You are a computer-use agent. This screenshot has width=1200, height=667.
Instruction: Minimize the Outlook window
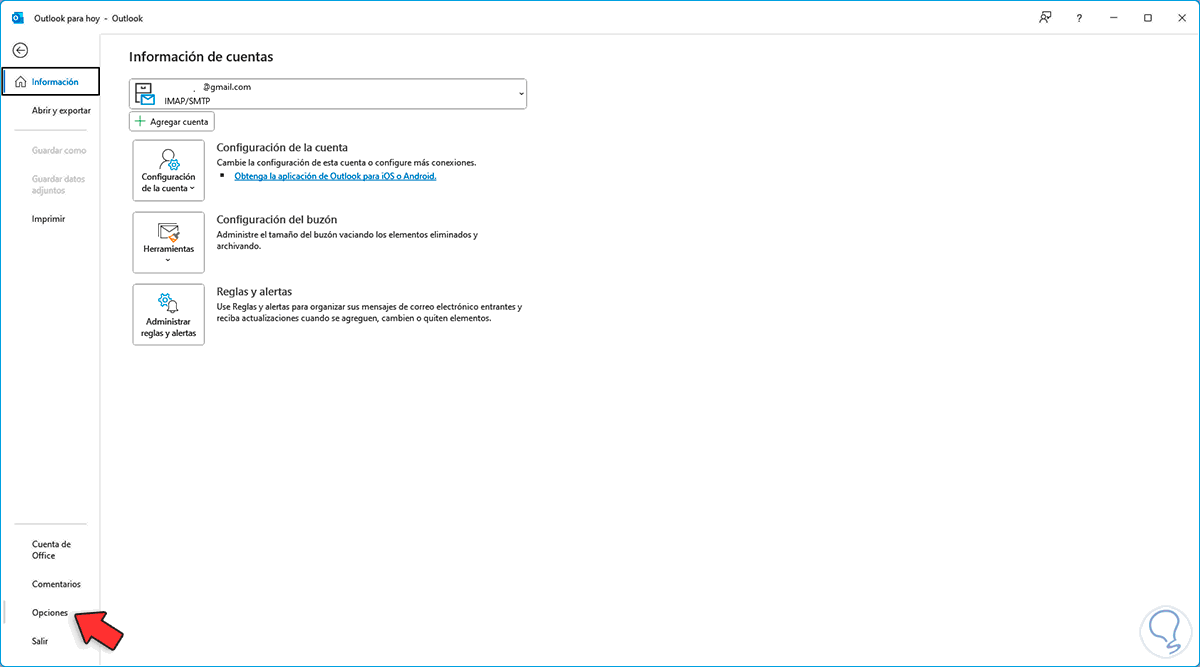(1113, 17)
